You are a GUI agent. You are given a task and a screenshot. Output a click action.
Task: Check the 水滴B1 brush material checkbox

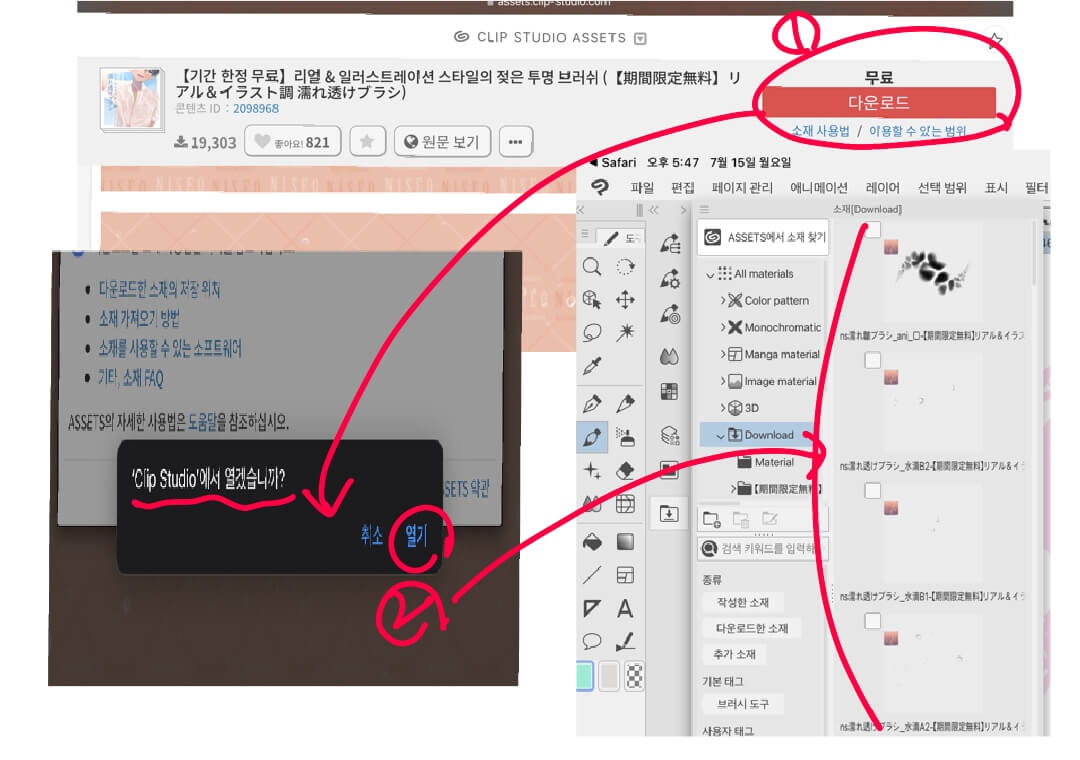pyautogui.click(x=873, y=491)
